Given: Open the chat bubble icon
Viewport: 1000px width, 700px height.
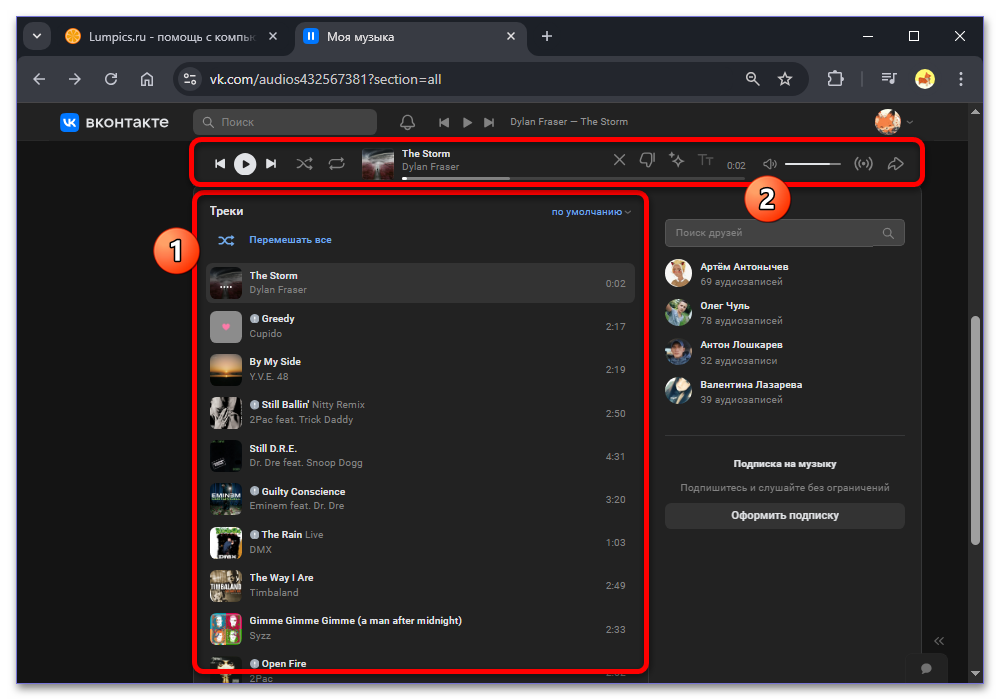Looking at the screenshot, I should [x=926, y=668].
